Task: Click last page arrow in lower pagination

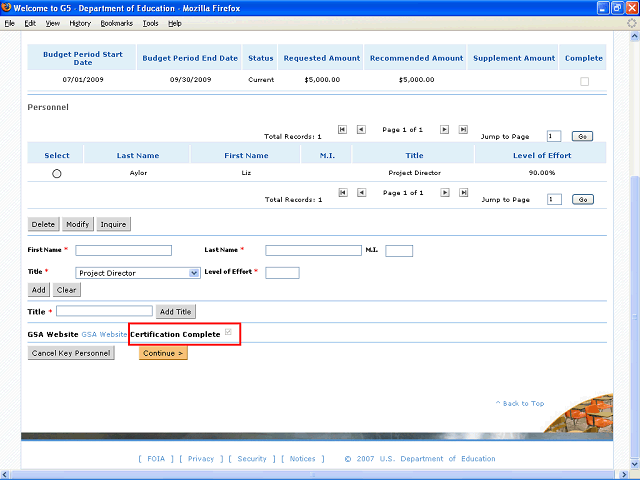Action: coord(463,193)
